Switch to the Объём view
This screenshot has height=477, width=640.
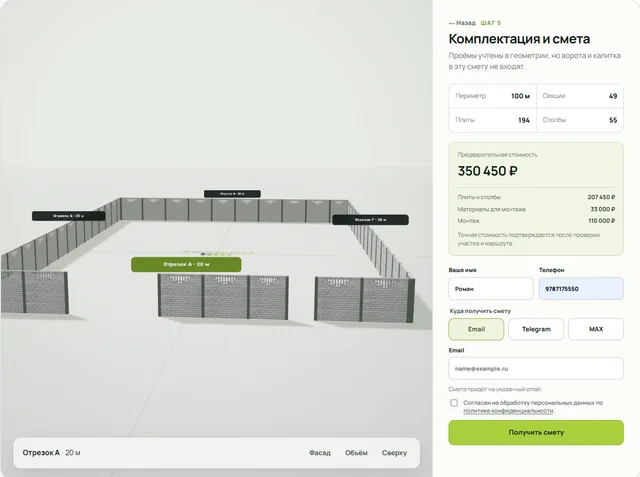(356, 453)
